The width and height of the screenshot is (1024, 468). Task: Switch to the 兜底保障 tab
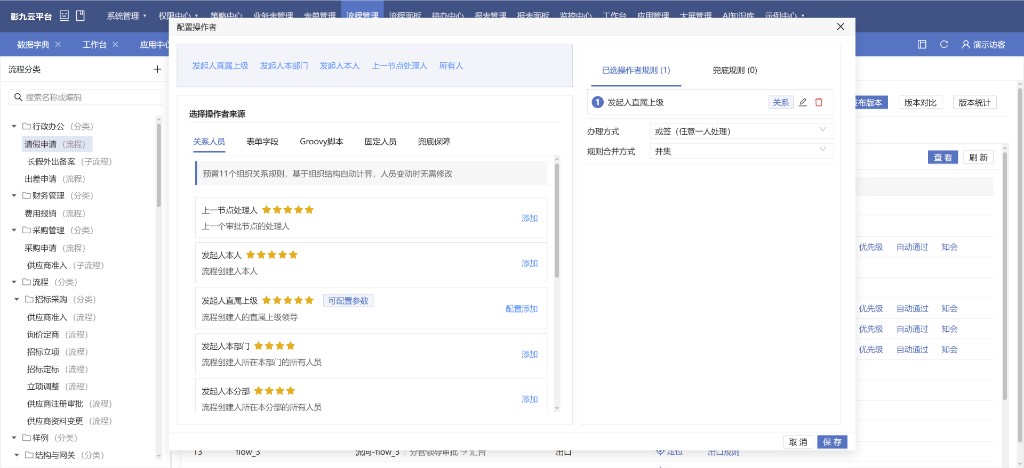[x=434, y=141]
